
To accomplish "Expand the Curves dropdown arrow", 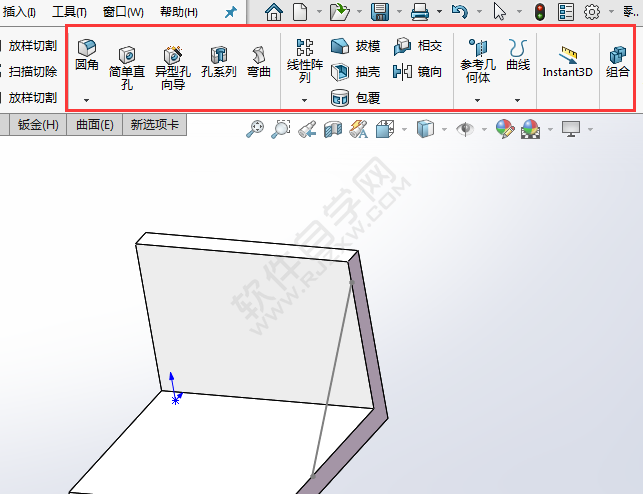I will [x=518, y=100].
